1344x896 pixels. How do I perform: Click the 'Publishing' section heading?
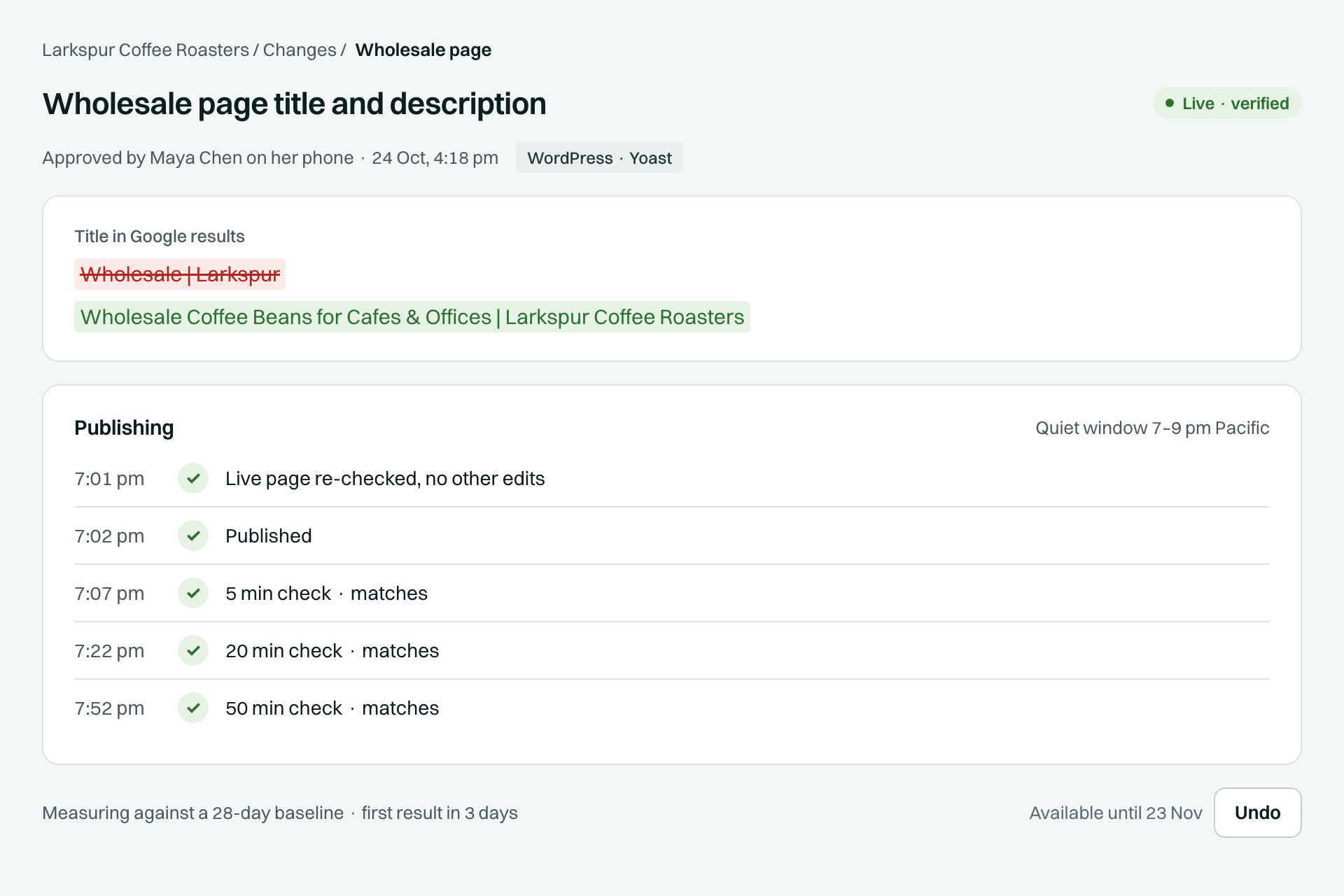[124, 428]
